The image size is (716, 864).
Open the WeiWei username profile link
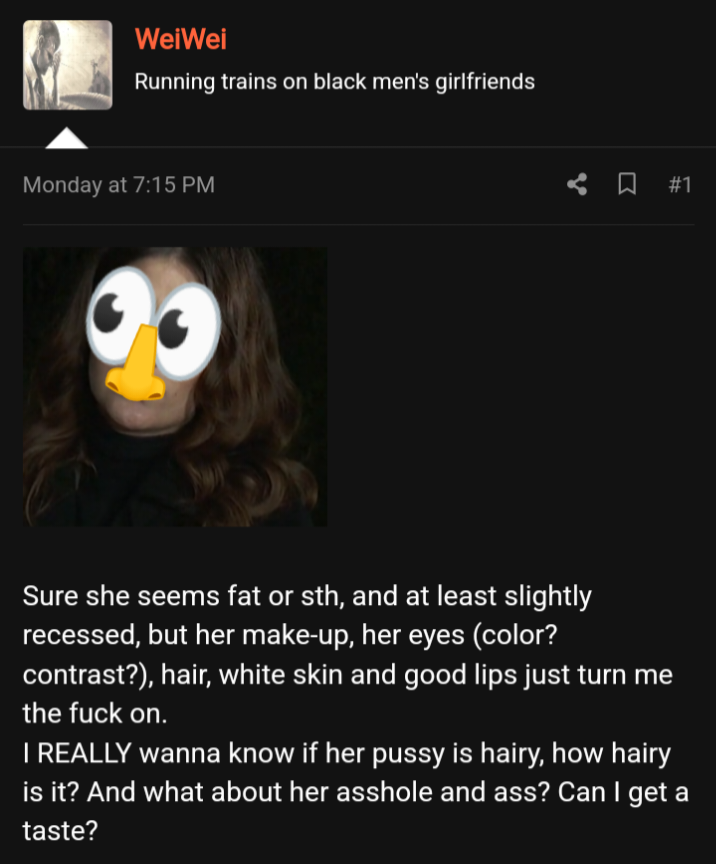[x=181, y=39]
